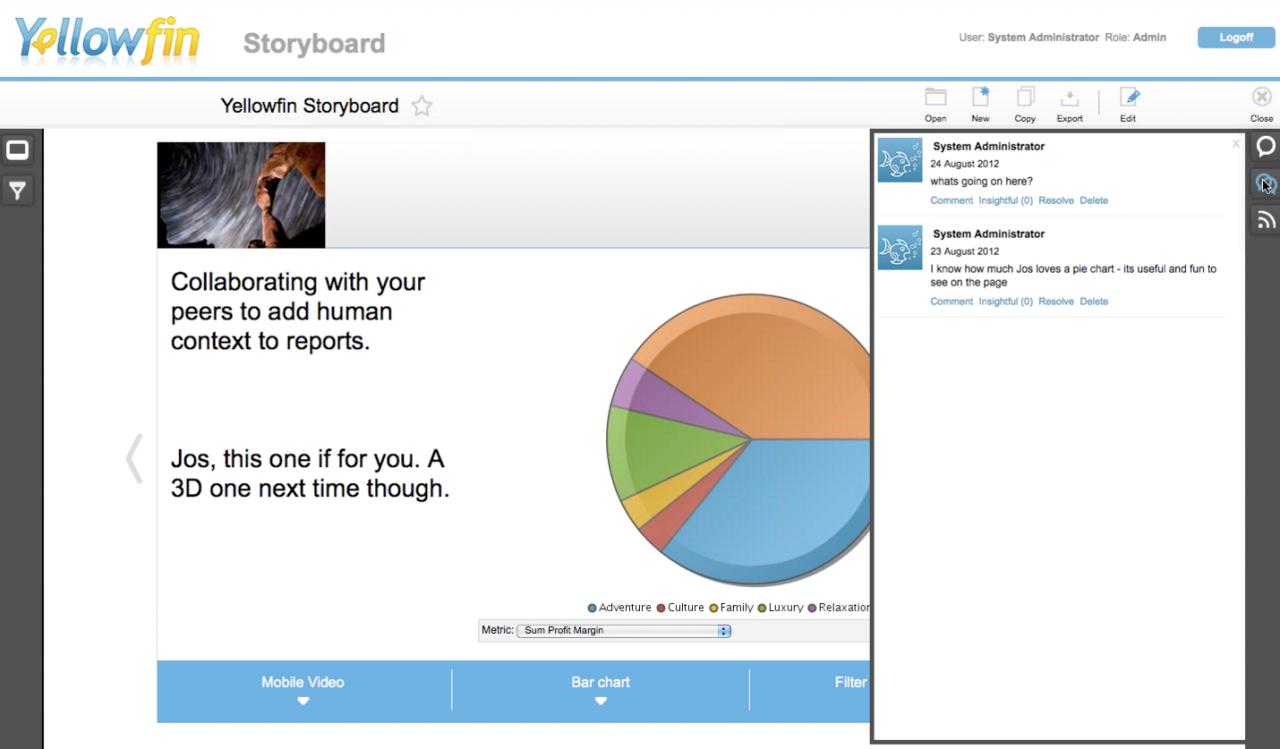
Task: Click the starry rock arch thumbnail image
Action: click(x=241, y=195)
